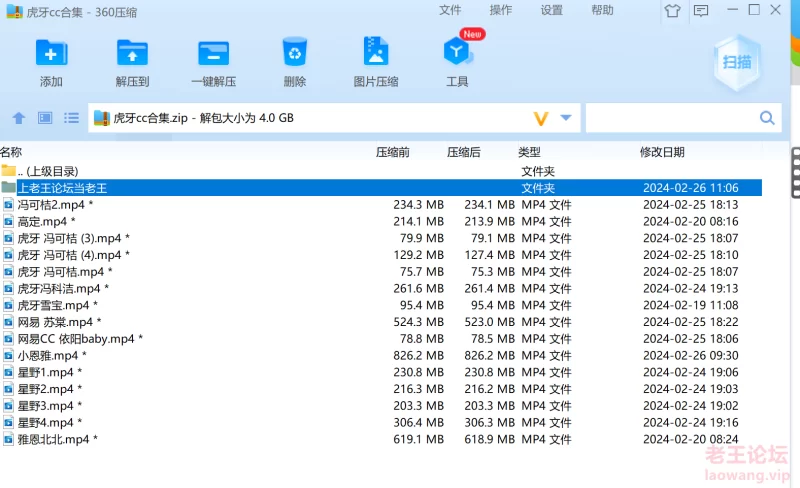Click the 删除 (Delete) trash icon
This screenshot has width=800, height=488.
[x=294, y=52]
